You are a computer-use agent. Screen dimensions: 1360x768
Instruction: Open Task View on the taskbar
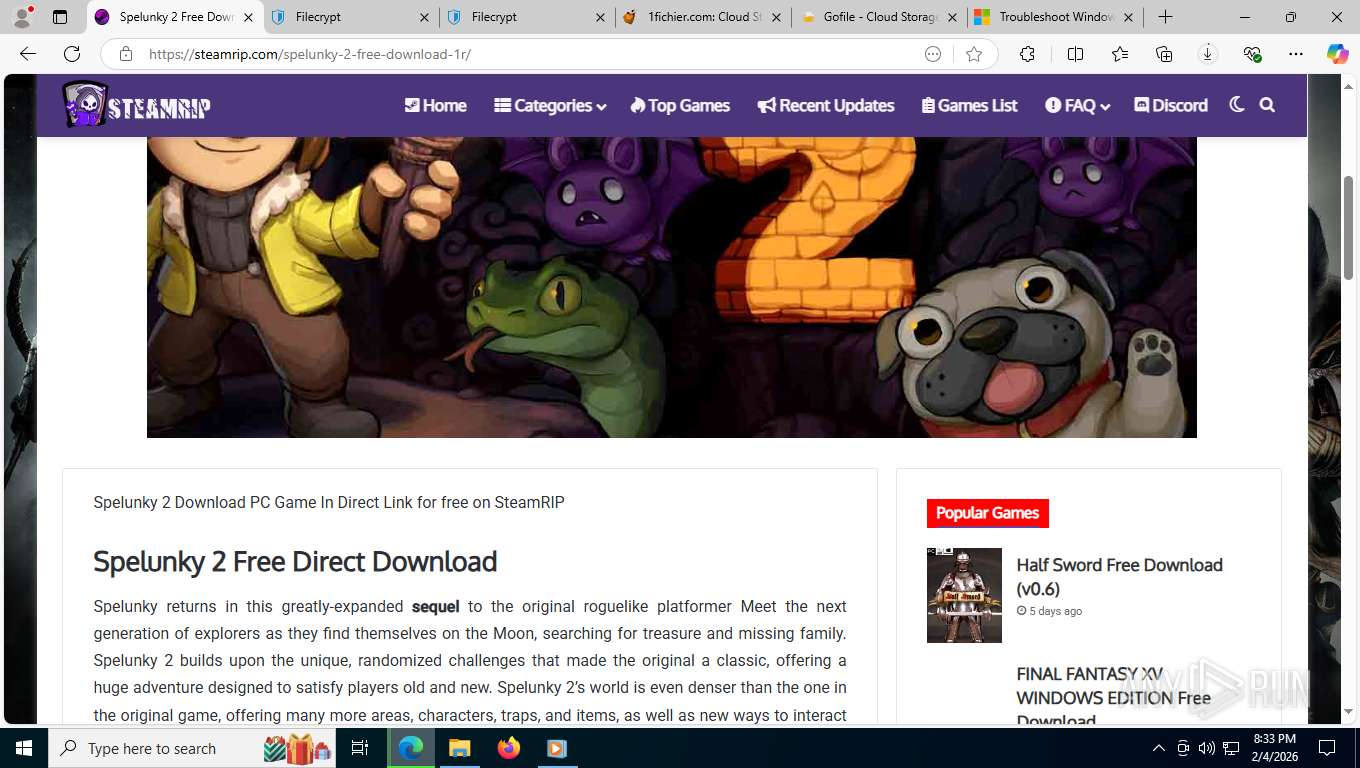[x=360, y=748]
